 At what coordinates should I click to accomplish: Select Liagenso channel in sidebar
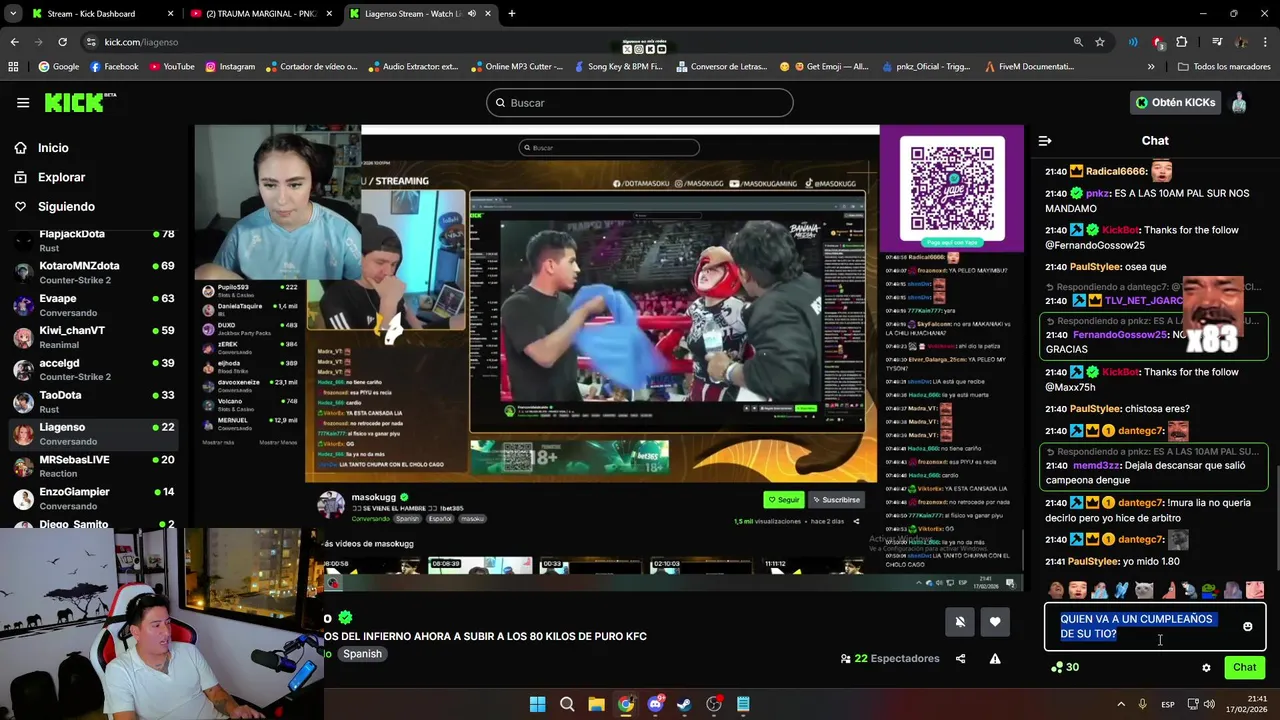[92, 433]
